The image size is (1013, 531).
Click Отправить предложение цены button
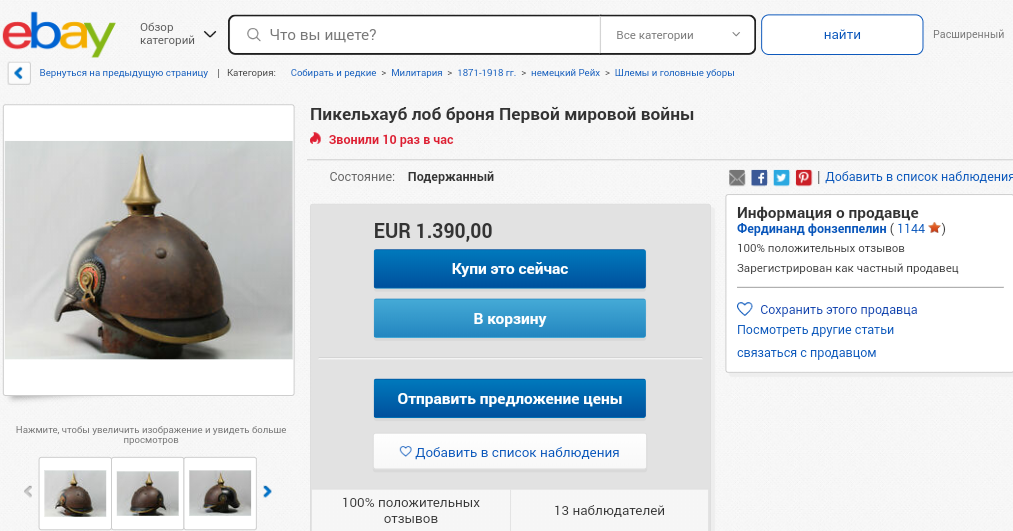510,399
